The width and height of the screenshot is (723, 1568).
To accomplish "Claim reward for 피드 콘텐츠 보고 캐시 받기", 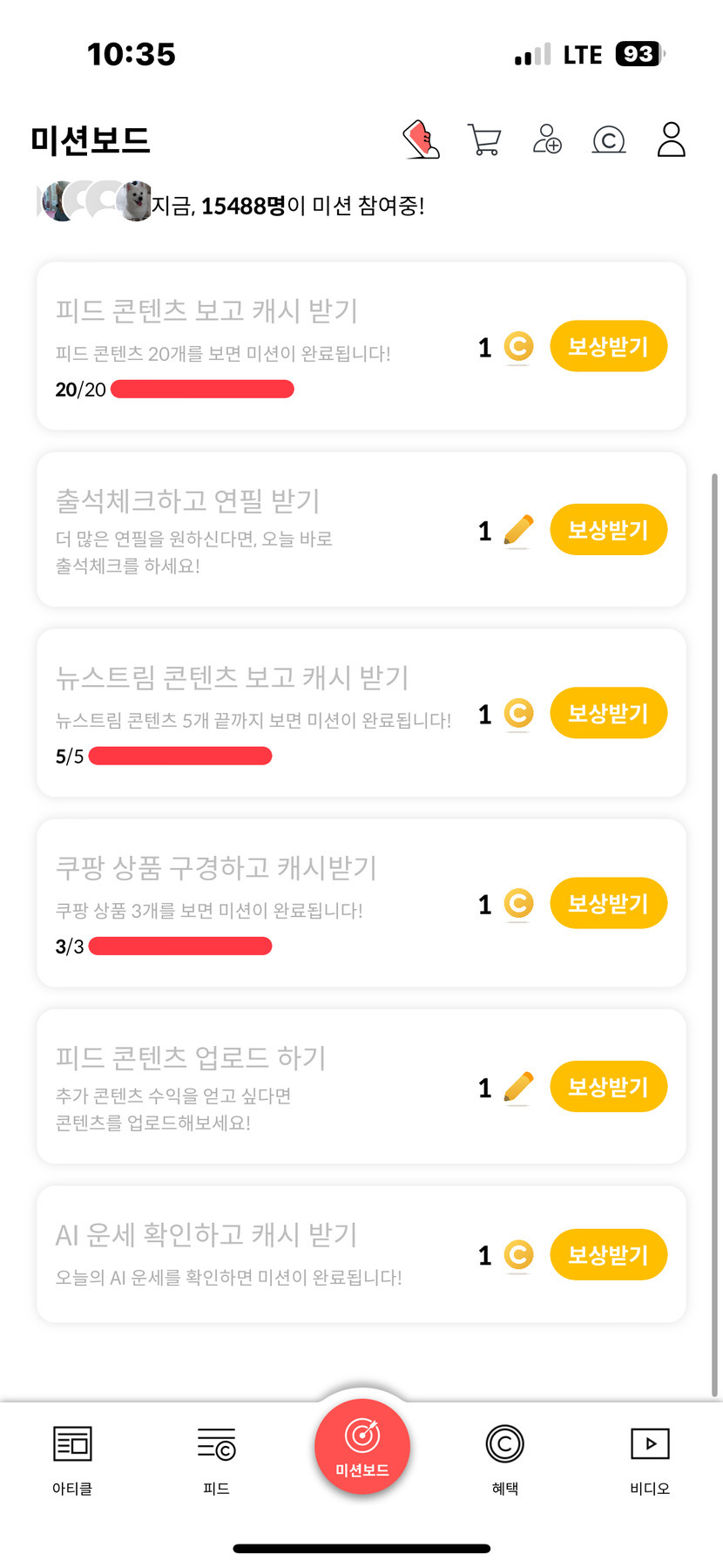I will [x=608, y=347].
